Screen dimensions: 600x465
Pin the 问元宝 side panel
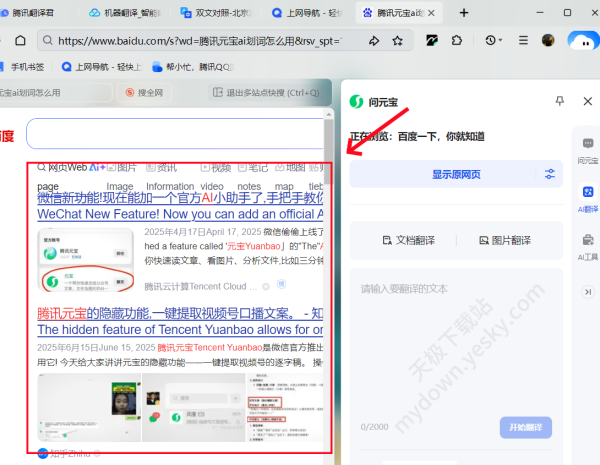559,101
